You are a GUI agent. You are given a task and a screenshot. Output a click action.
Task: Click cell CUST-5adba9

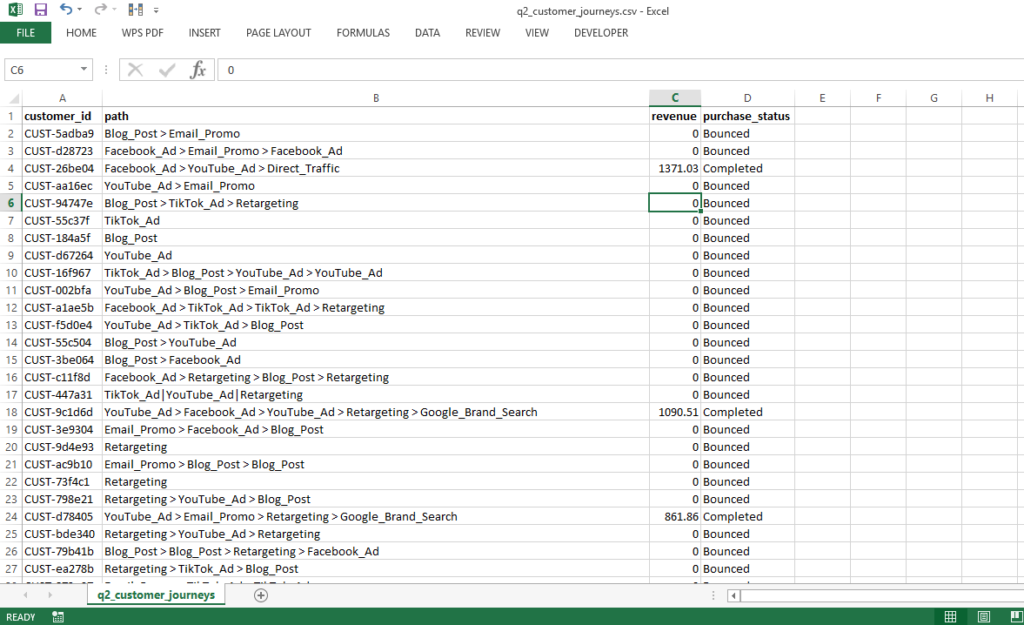[62, 134]
